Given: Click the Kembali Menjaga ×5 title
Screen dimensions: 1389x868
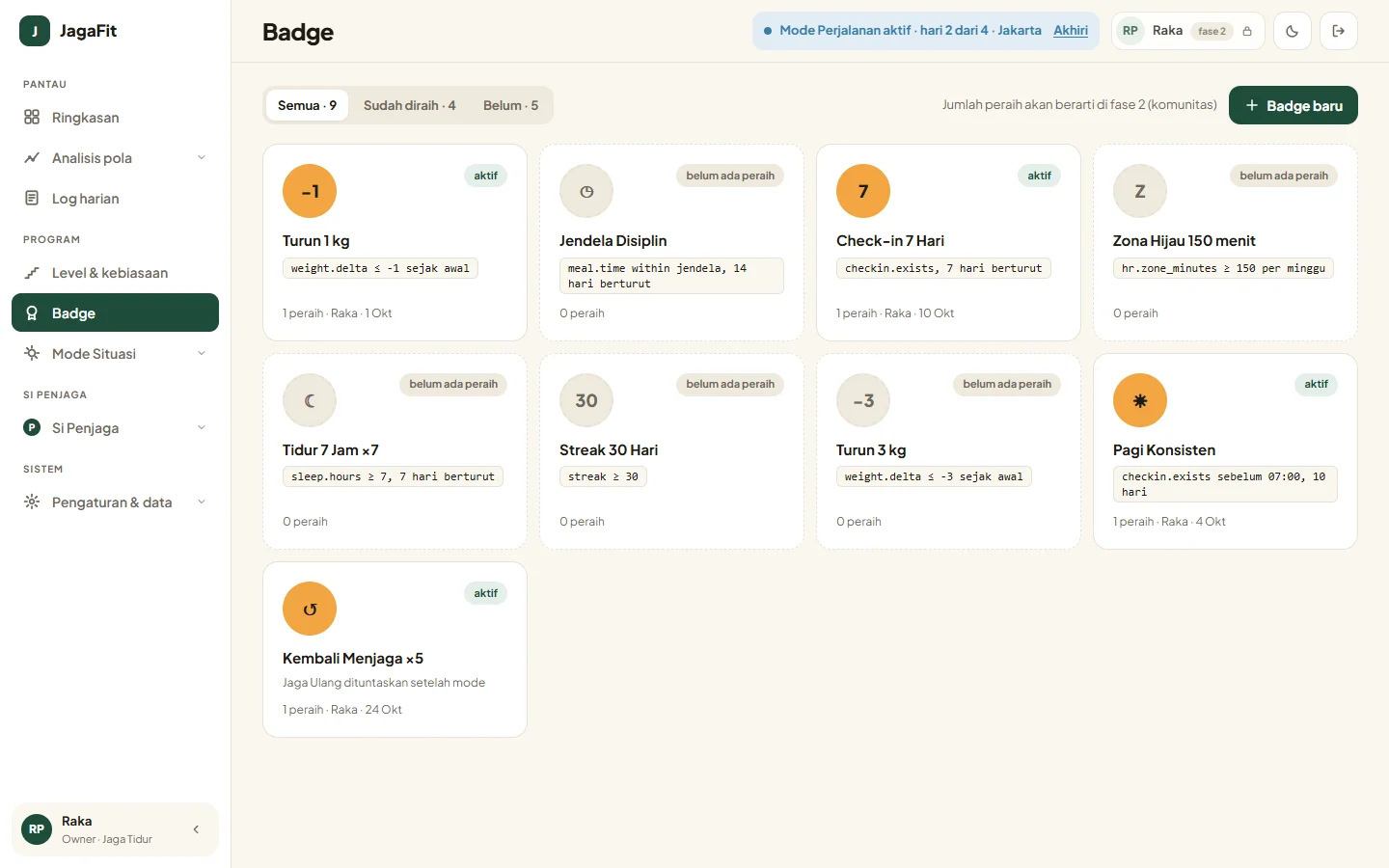Looking at the screenshot, I should click(353, 659).
